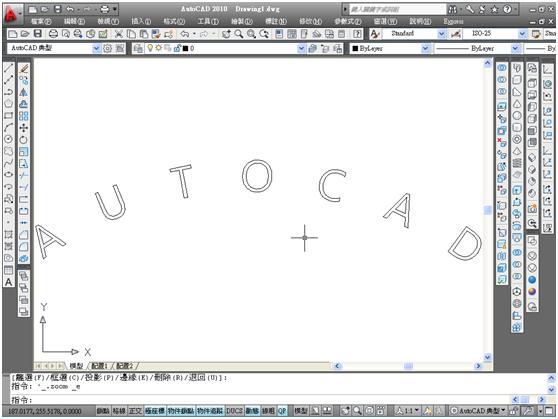This screenshot has height=419, width=558.
Task: Open the 檔案(F) File menu
Action: pyautogui.click(x=41, y=21)
